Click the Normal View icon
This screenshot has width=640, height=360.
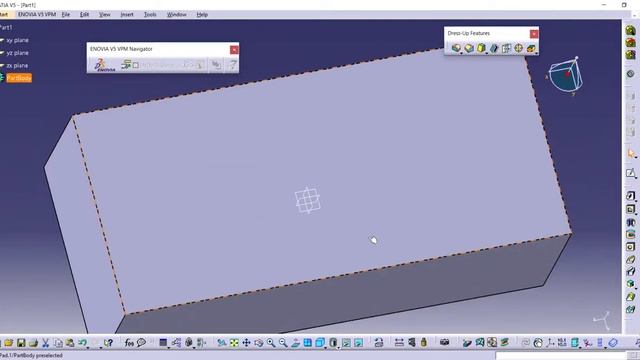[295, 343]
